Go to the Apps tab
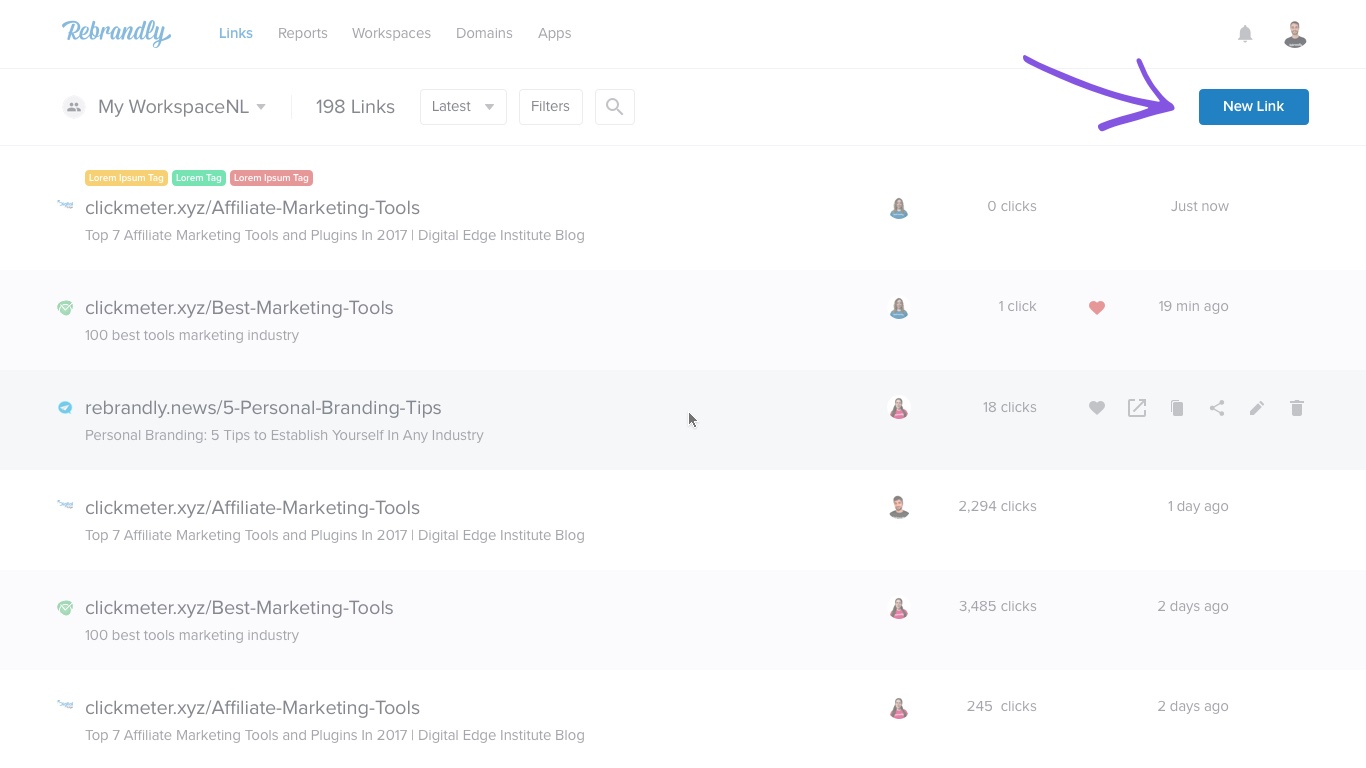Image resolution: width=1366 pixels, height=768 pixels. coord(554,33)
